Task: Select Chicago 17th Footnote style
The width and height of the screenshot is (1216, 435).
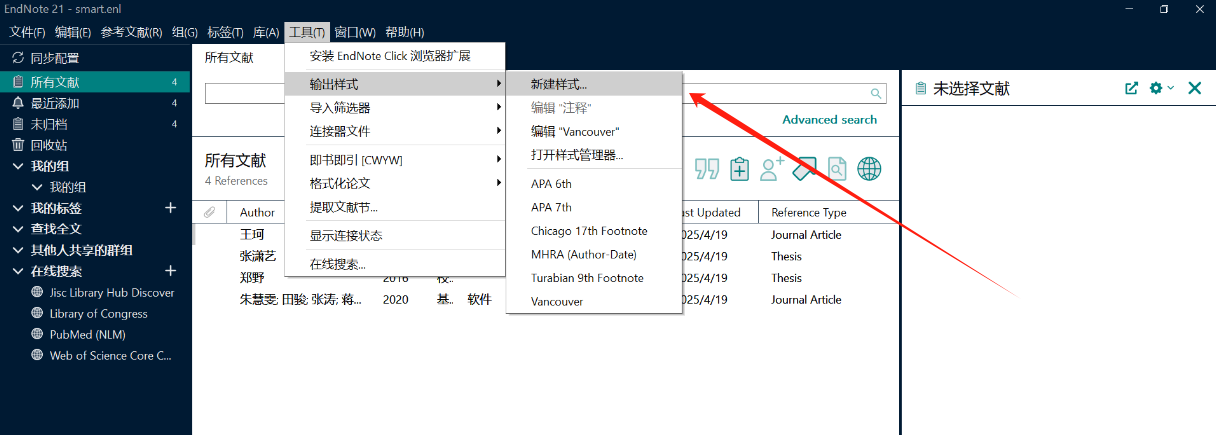Action: coord(595,231)
